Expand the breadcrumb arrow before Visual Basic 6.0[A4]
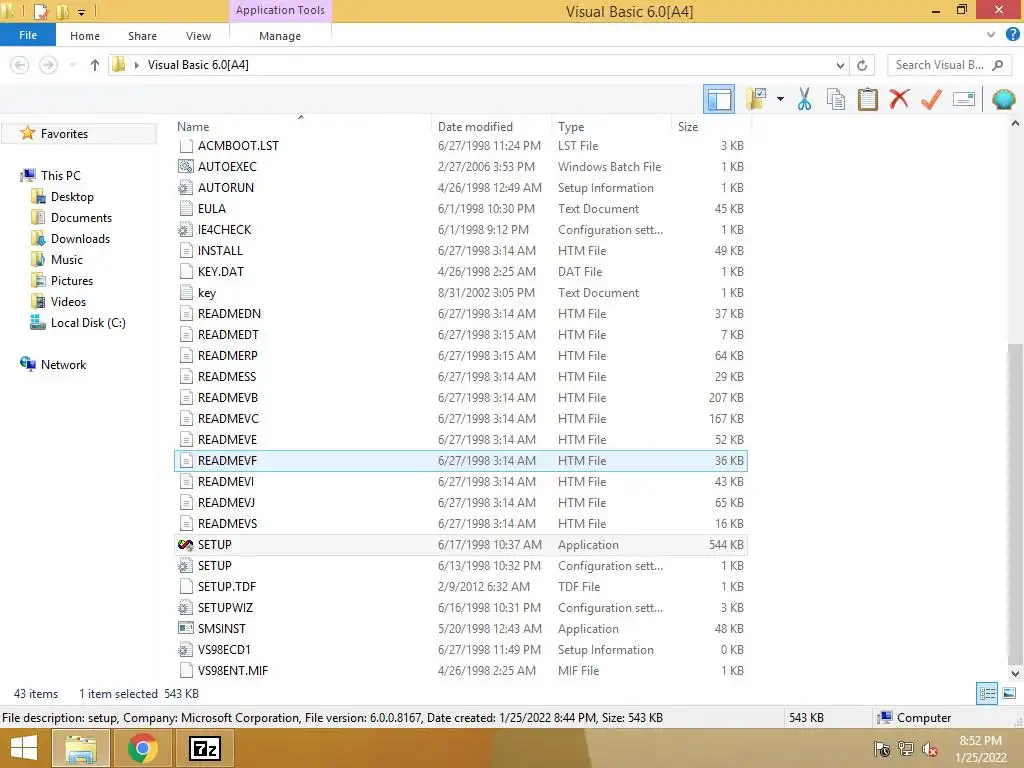Viewport: 1024px width, 768px height. [x=136, y=65]
